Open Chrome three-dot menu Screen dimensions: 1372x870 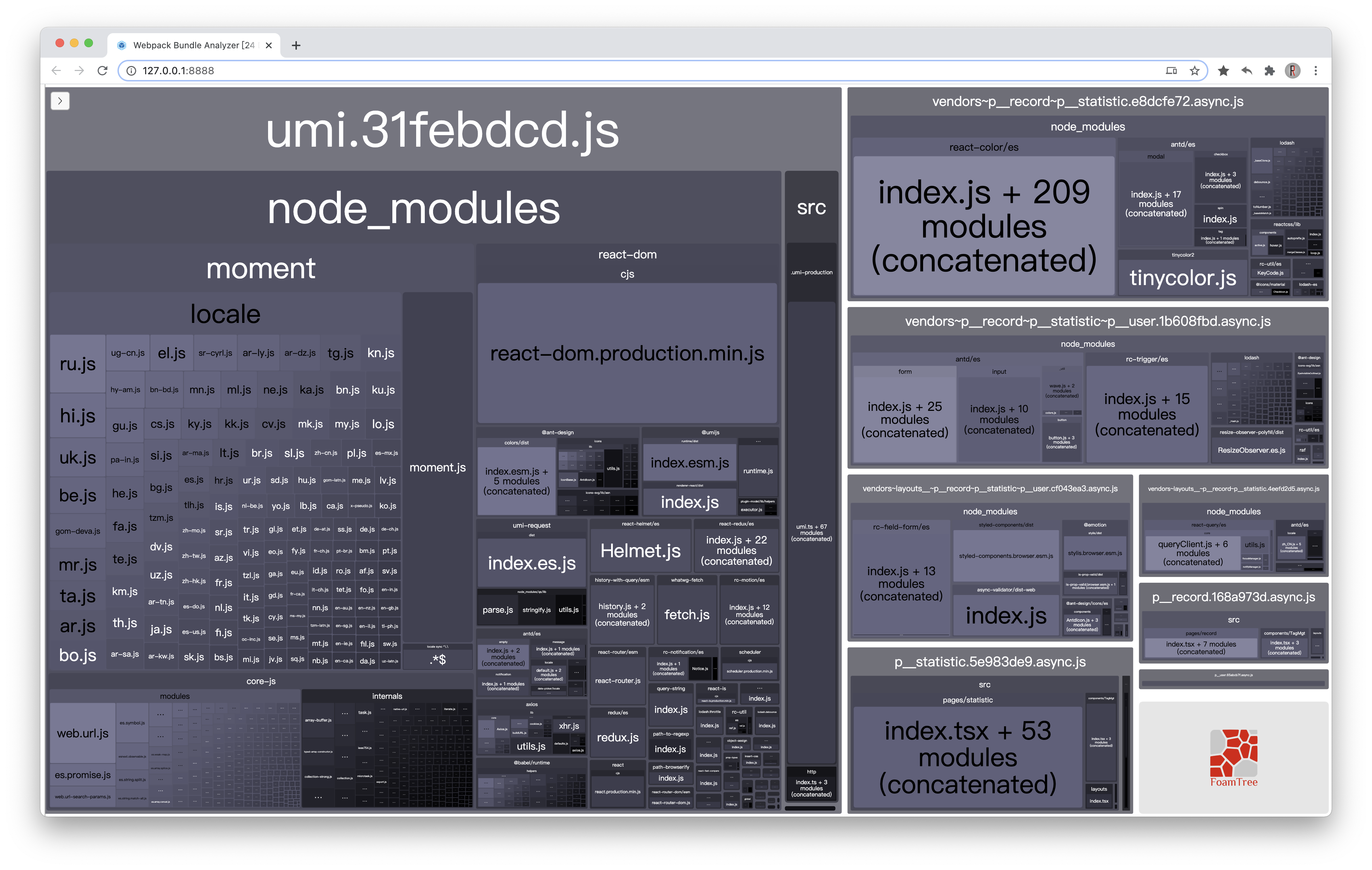point(1315,71)
